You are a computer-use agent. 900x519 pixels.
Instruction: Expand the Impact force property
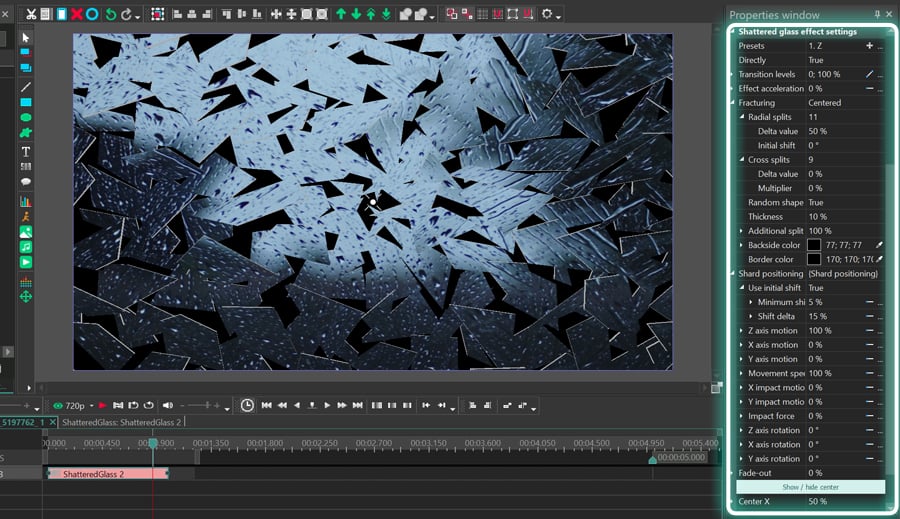[742, 416]
